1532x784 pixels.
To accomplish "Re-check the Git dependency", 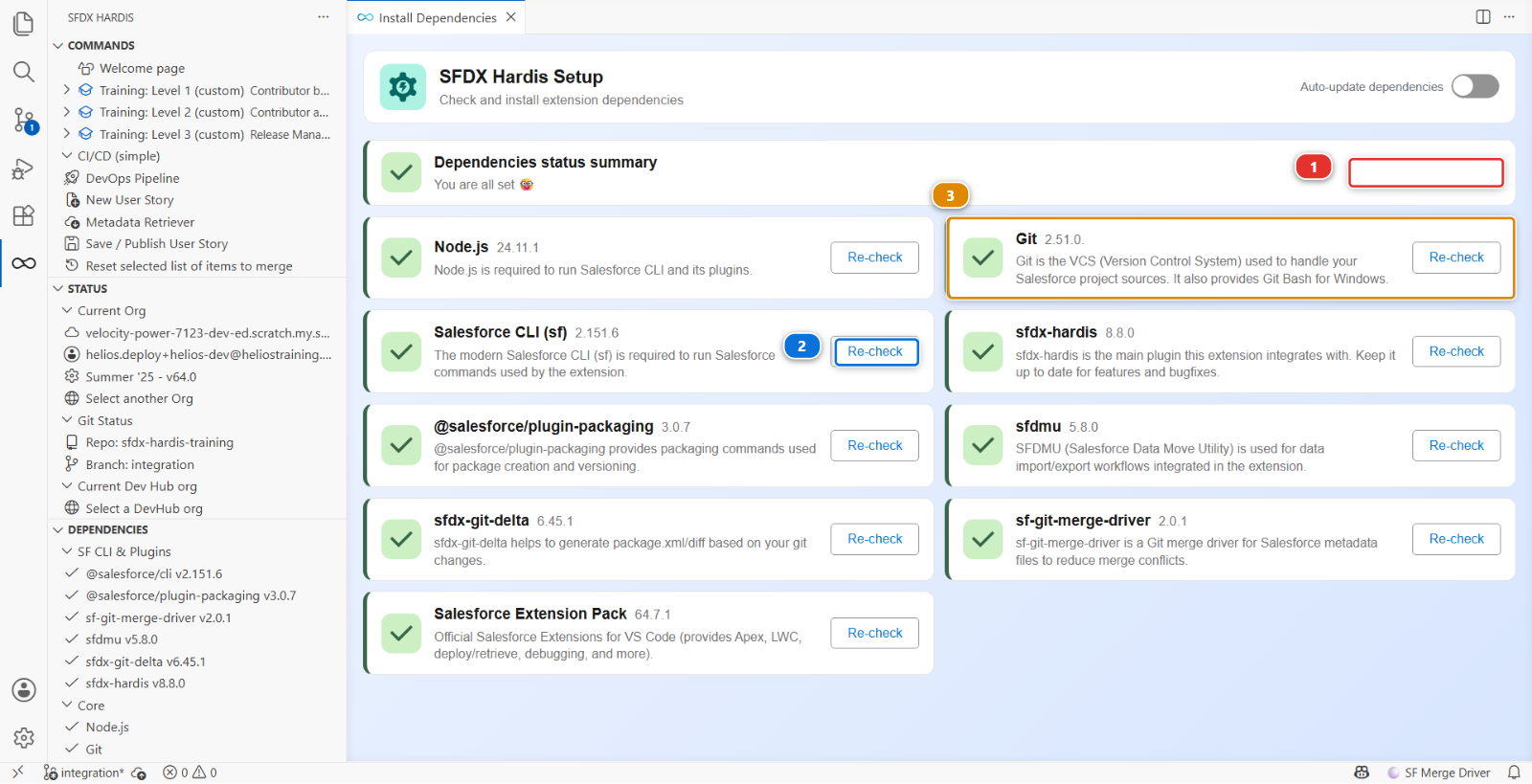I will (1456, 258).
